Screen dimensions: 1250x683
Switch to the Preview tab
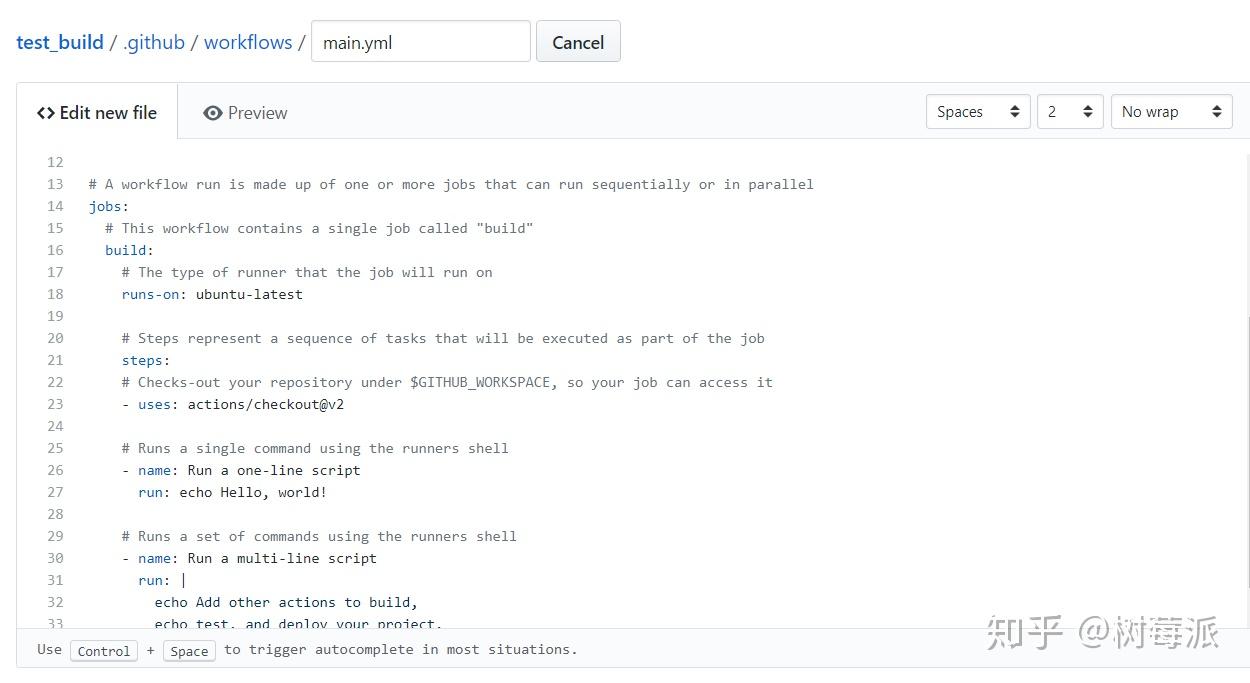pyautogui.click(x=245, y=113)
